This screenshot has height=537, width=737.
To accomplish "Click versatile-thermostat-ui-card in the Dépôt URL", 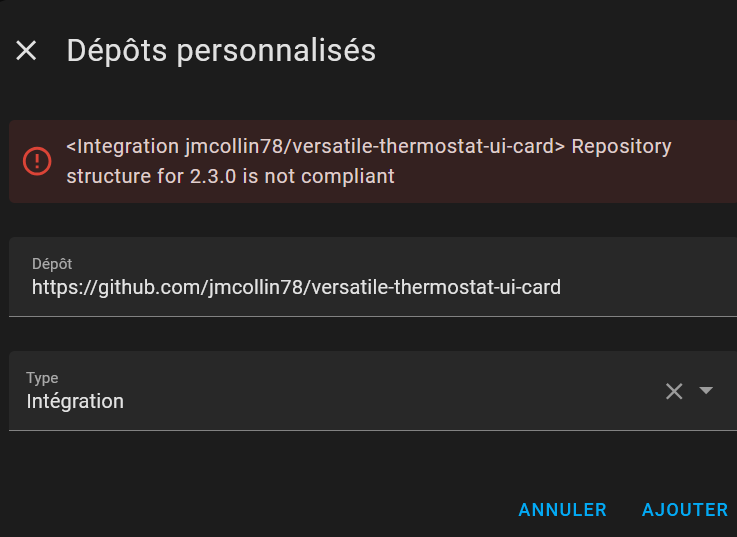I will [436, 288].
